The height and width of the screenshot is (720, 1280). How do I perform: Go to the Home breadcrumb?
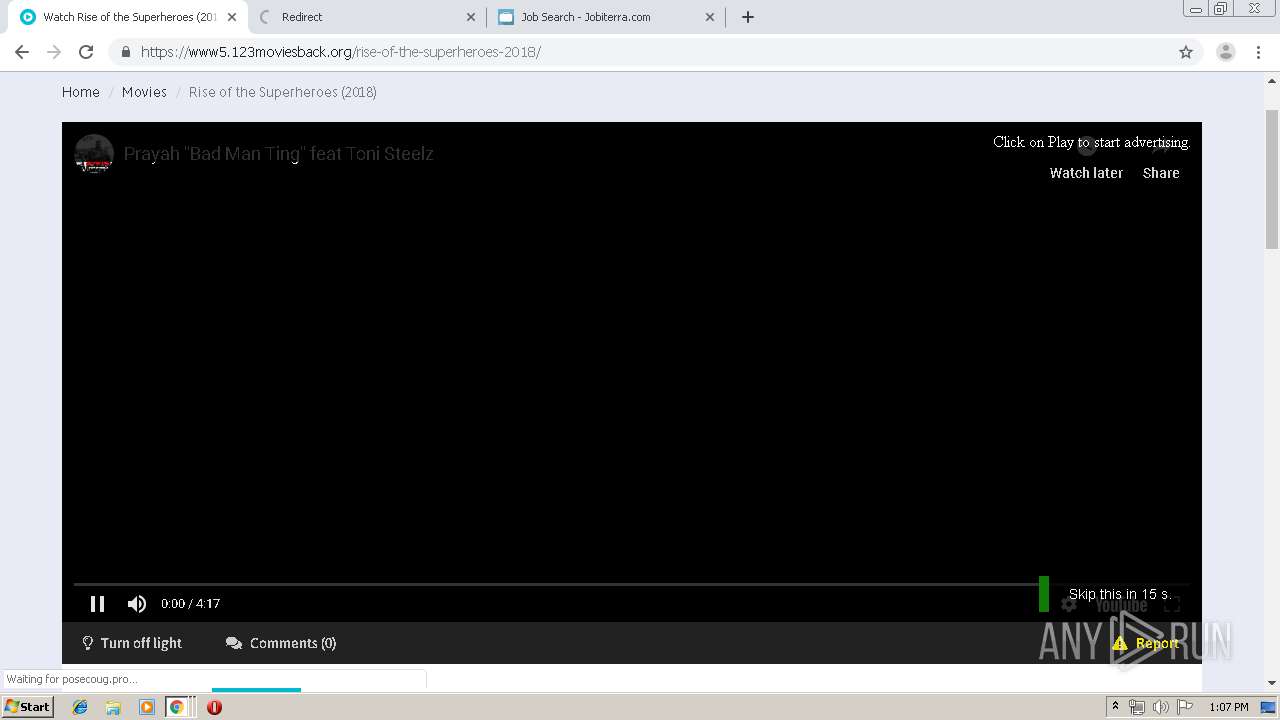[81, 92]
